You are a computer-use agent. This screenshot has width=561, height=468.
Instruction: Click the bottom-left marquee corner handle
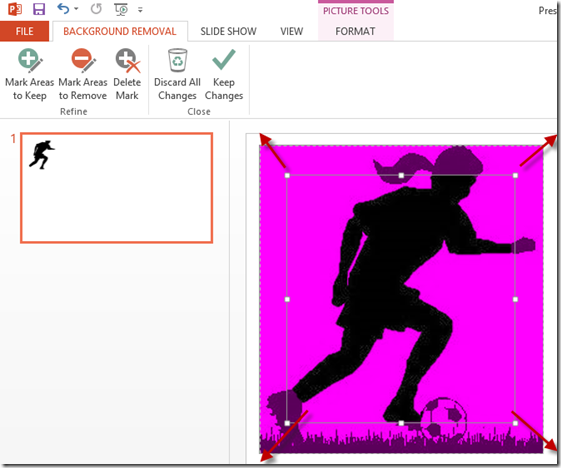[287, 423]
